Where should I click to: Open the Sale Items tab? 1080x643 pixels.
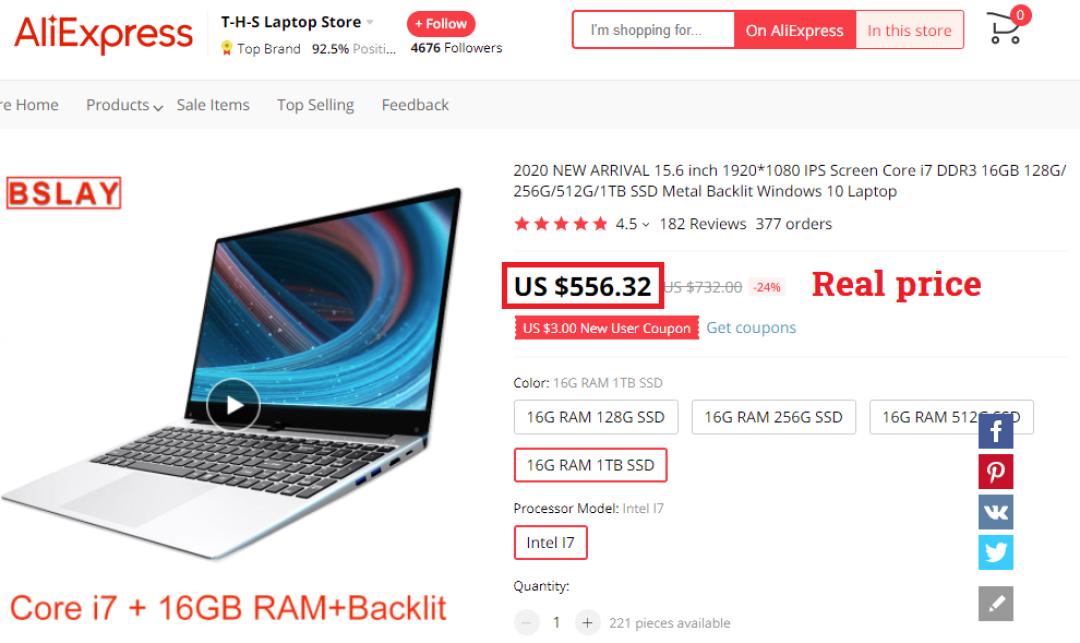(213, 105)
